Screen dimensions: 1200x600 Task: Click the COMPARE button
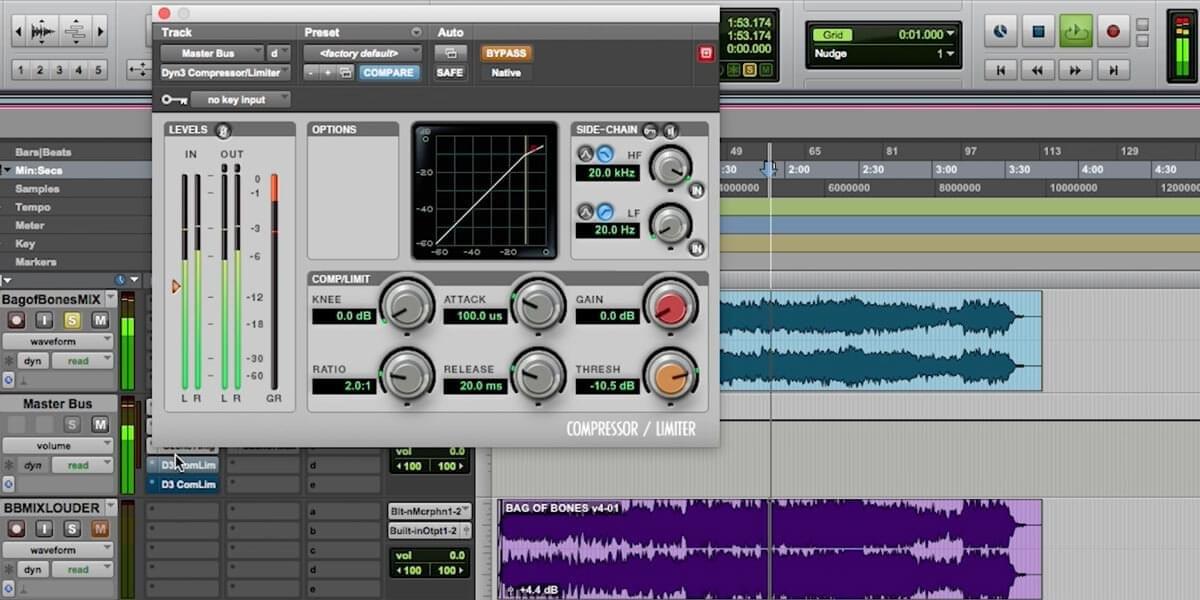pos(388,72)
